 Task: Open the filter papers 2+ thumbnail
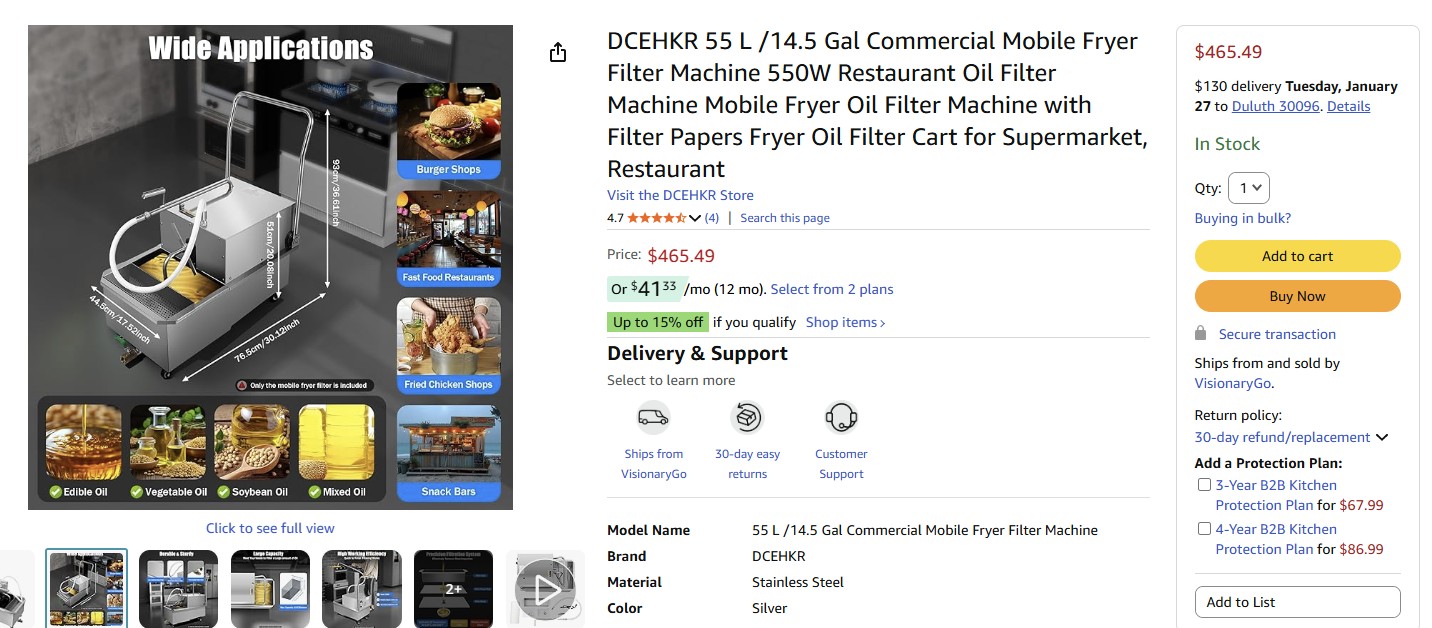click(x=454, y=590)
